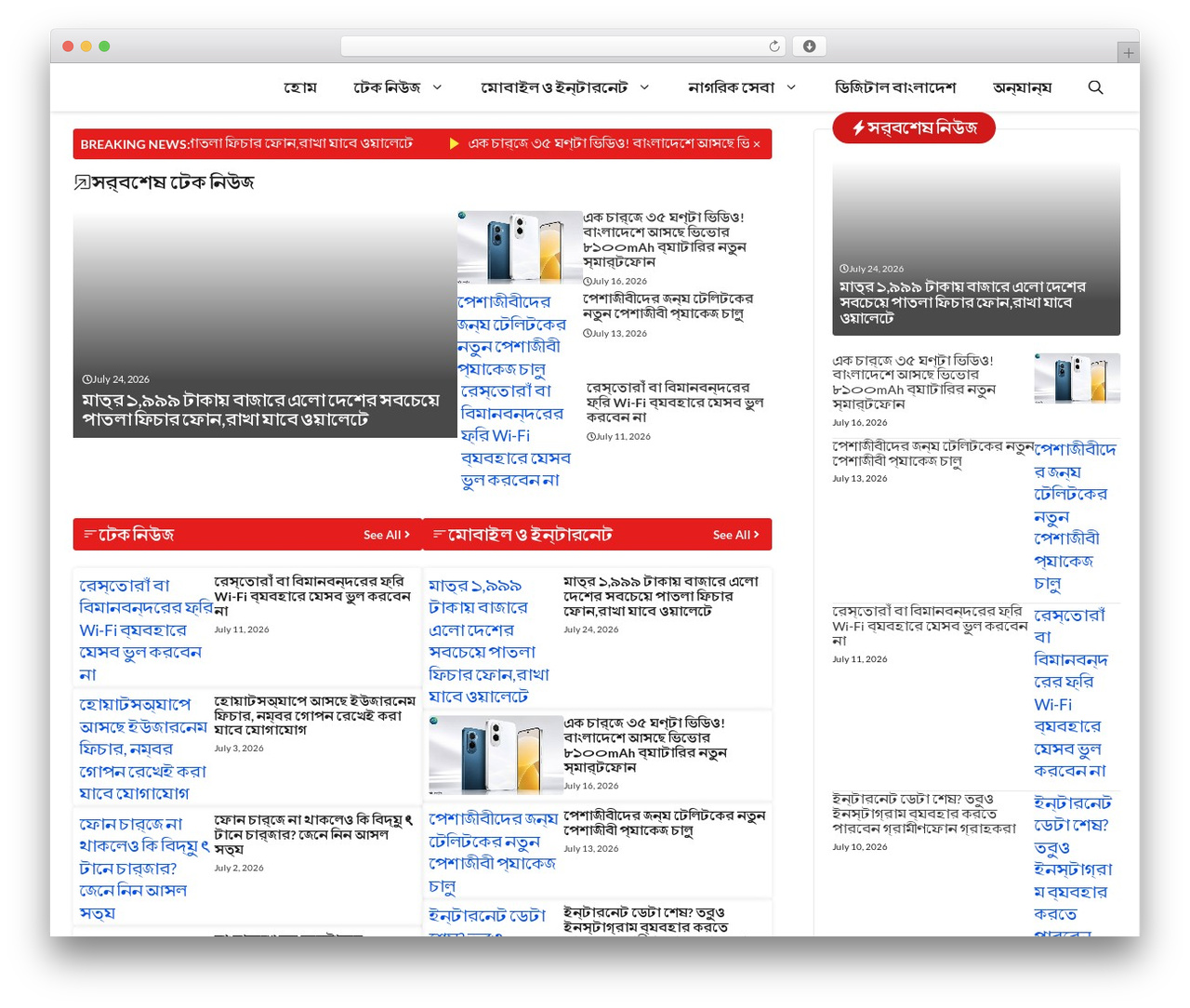Click See All in টেক নিউজ section
The height and width of the screenshot is (1008, 1190).
(387, 535)
